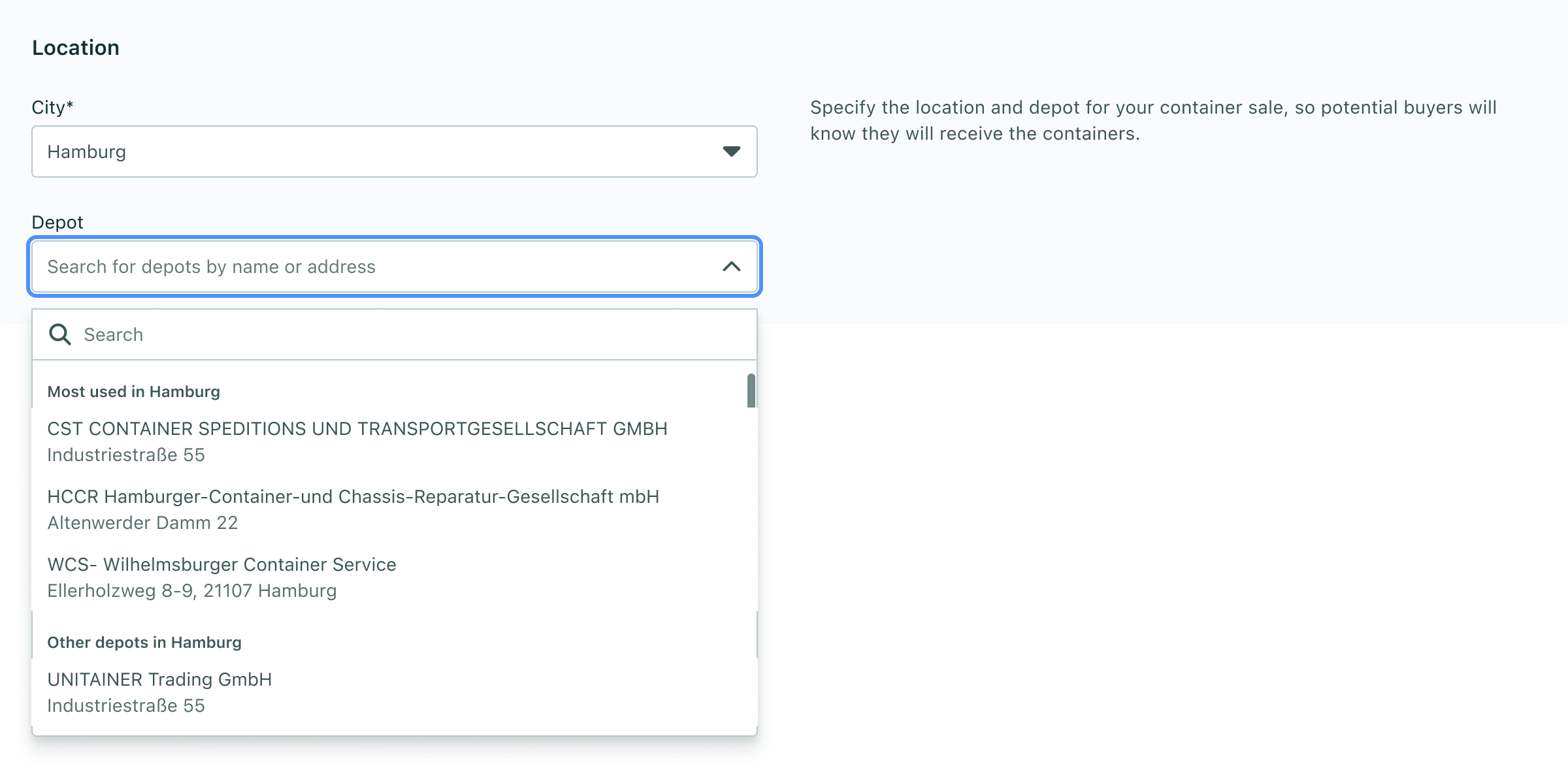Image resolution: width=1568 pixels, height=768 pixels.
Task: Pick UNITAINER Trading GmbH depot
Action: 395,692
